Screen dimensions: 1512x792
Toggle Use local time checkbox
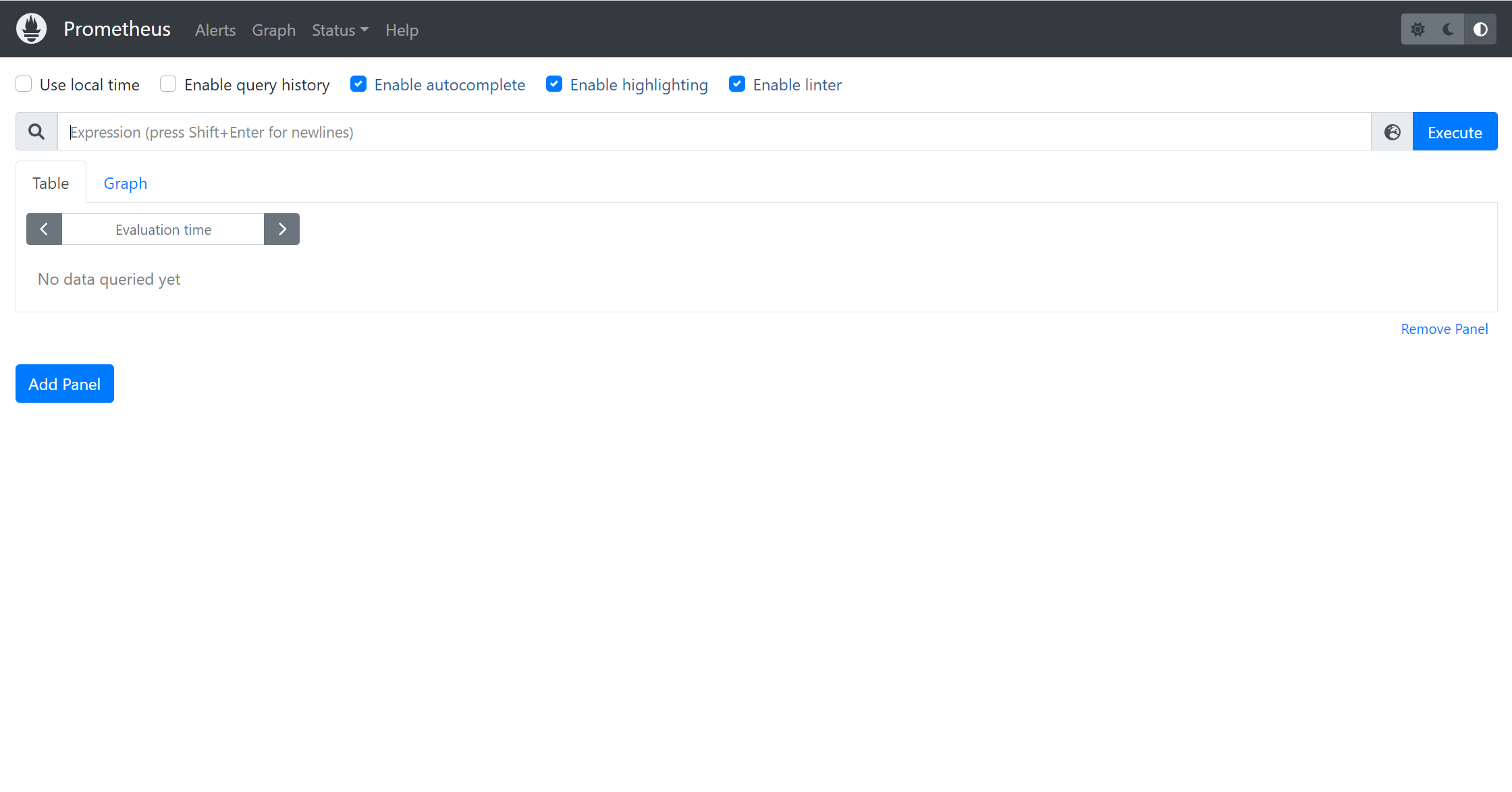(x=24, y=84)
